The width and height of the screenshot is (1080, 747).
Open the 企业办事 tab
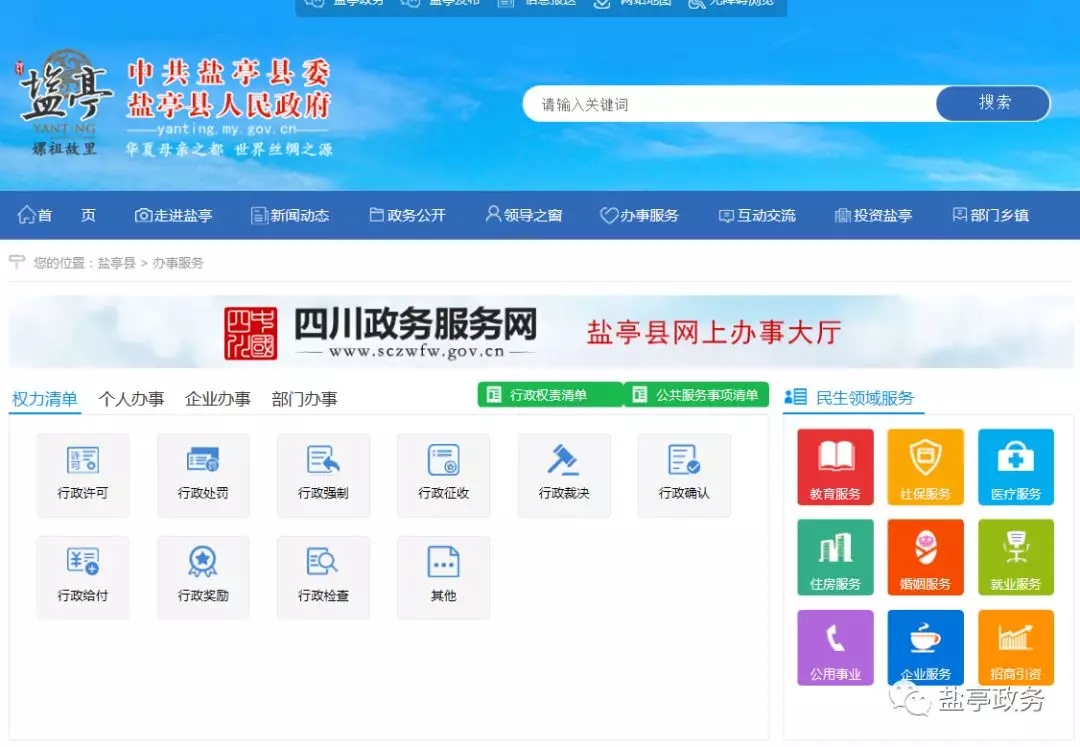[x=218, y=399]
